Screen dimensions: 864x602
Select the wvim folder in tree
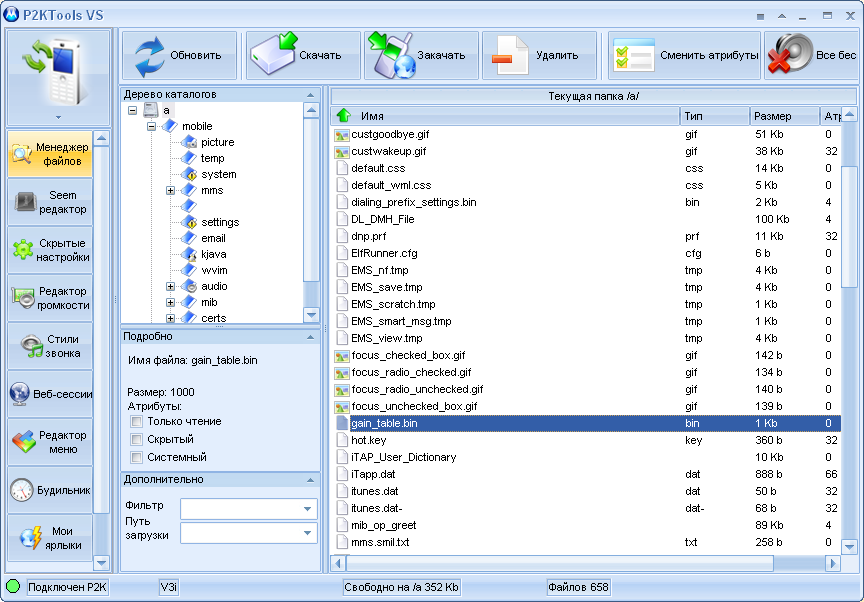coord(214,270)
